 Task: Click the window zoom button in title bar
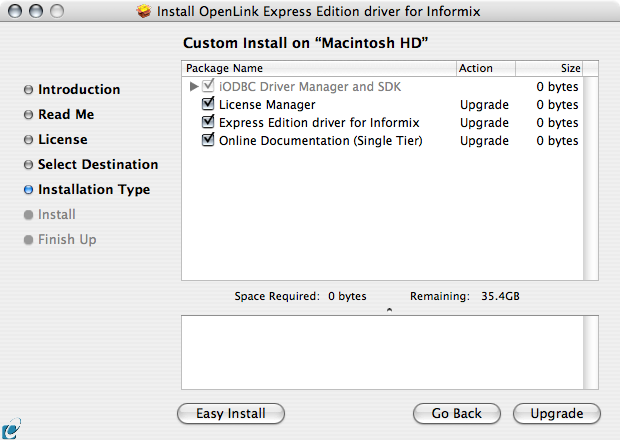[57, 11]
